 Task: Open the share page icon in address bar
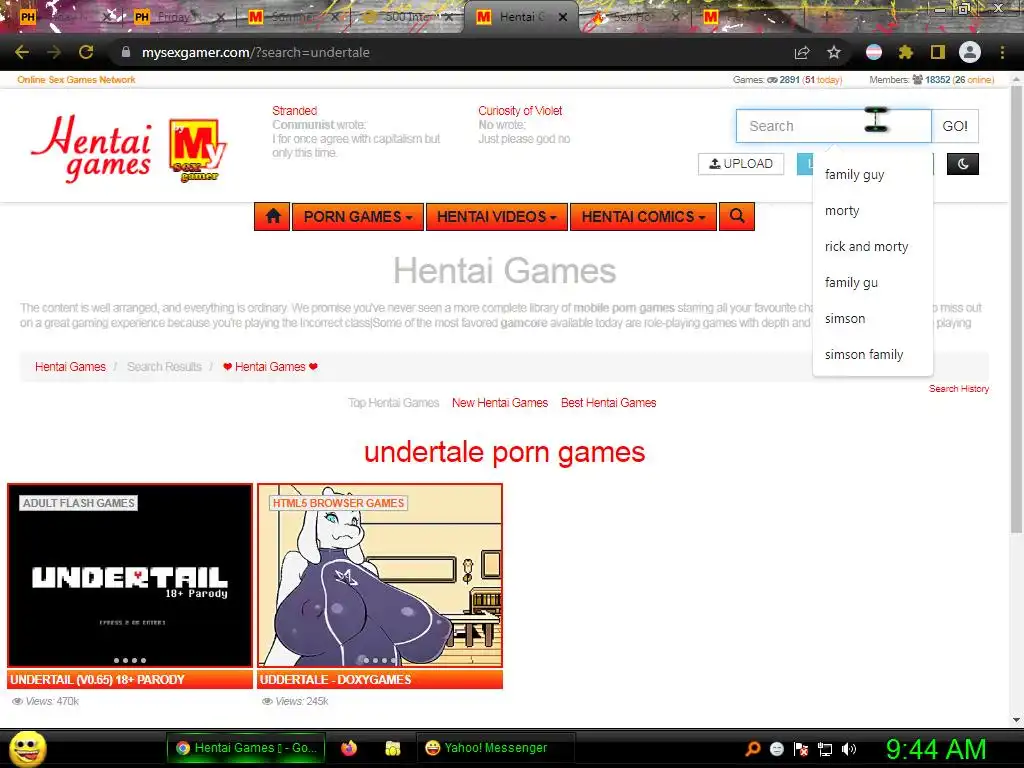pyautogui.click(x=802, y=52)
